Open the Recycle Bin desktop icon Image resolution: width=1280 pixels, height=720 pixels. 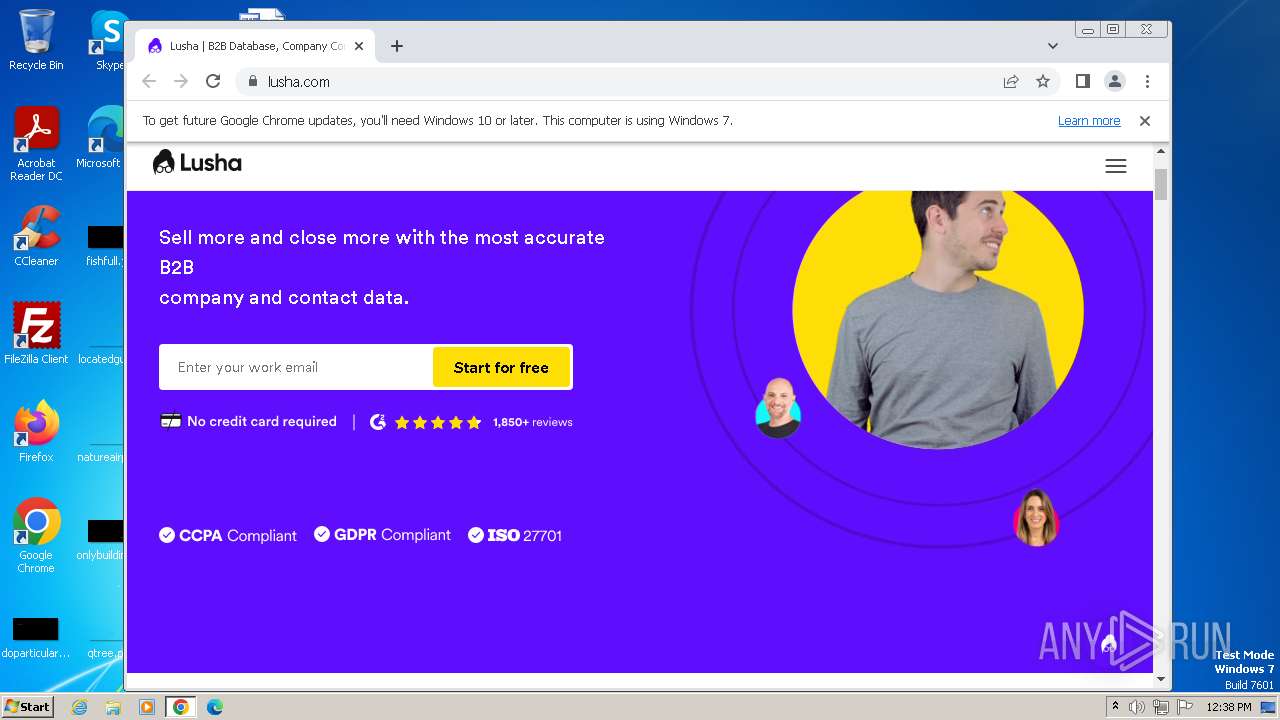(x=36, y=40)
